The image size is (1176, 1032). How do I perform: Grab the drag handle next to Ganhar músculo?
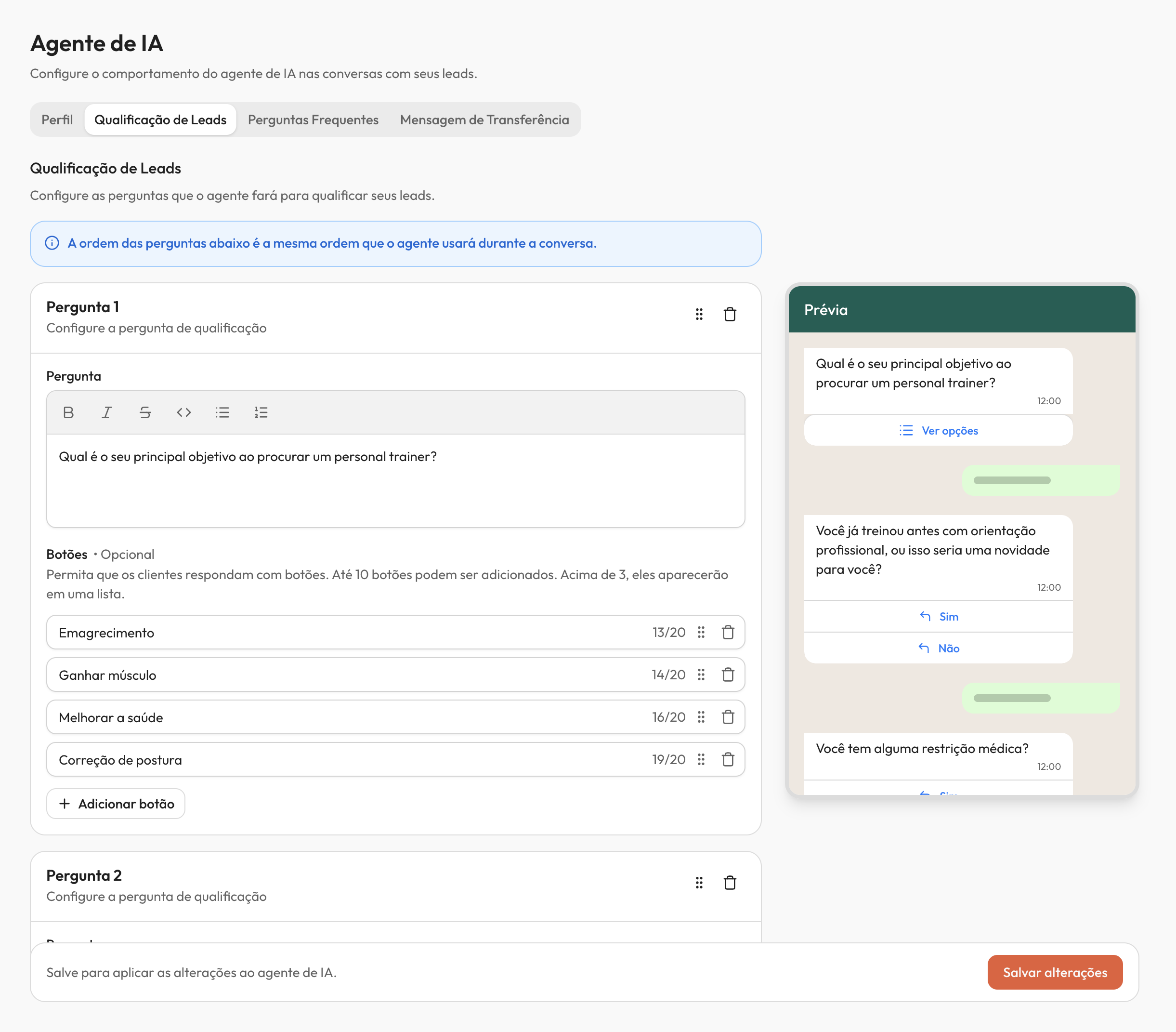(x=701, y=675)
